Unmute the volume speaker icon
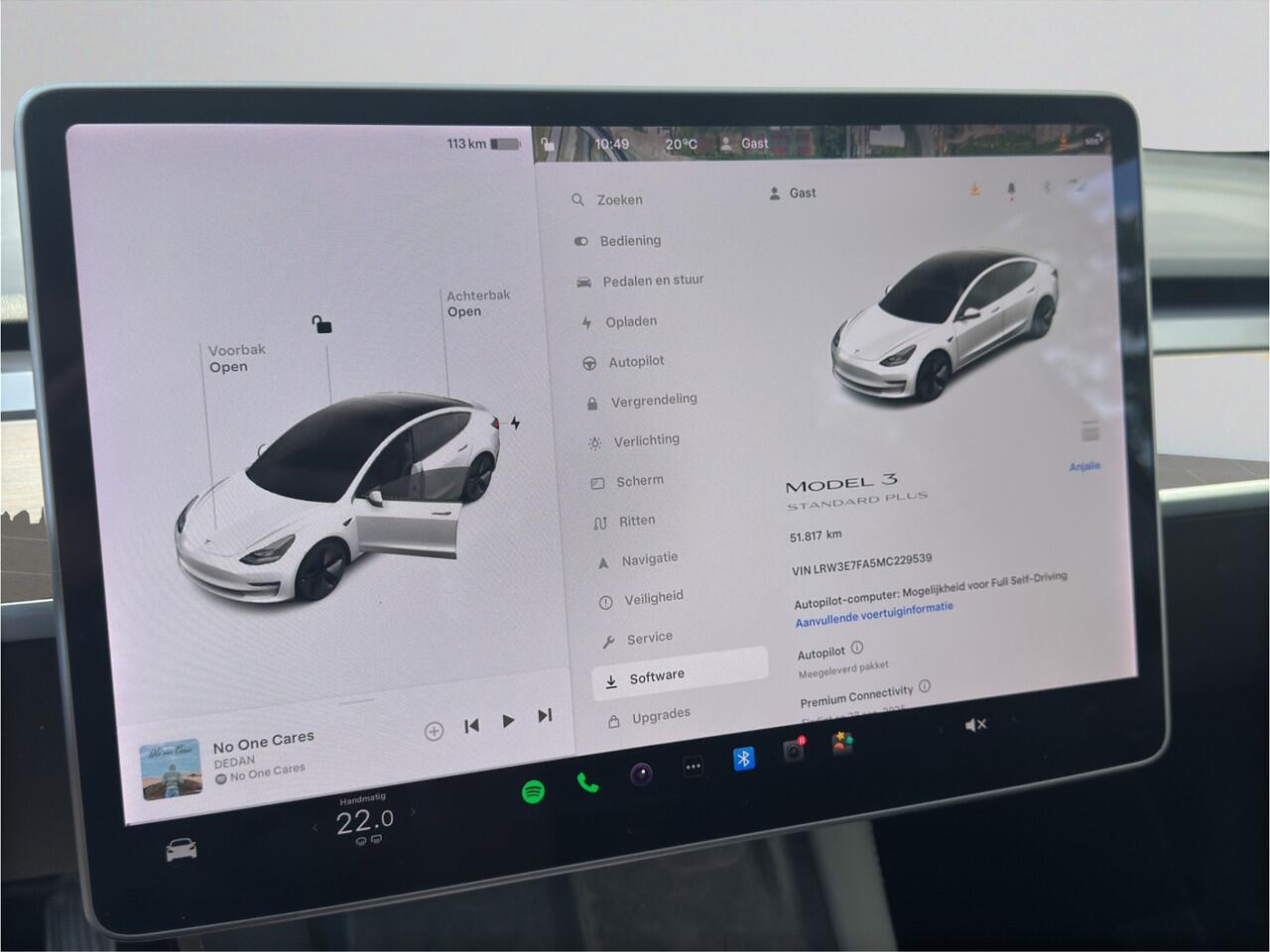The width and height of the screenshot is (1270, 952). [x=975, y=725]
